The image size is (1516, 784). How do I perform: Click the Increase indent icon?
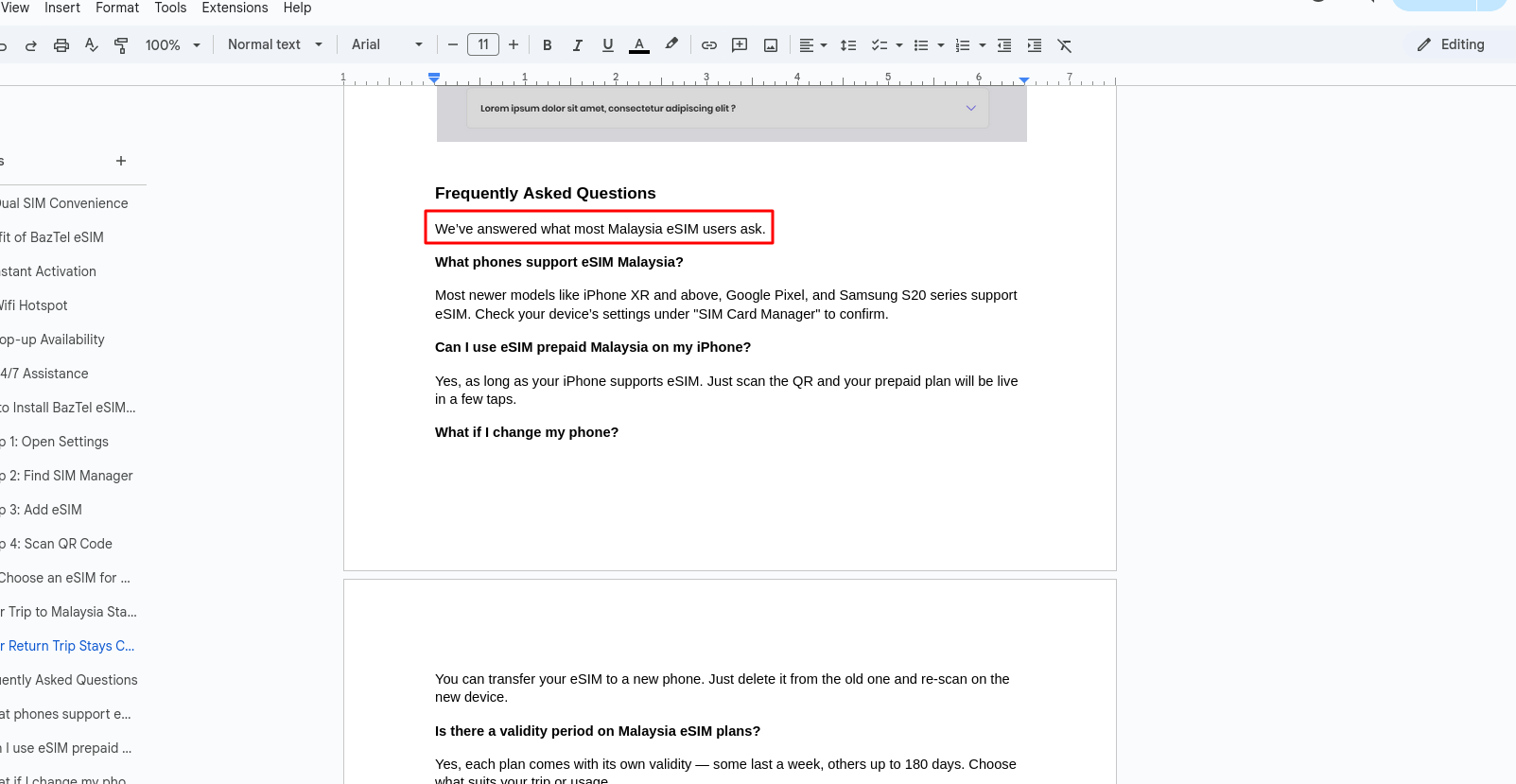click(1035, 45)
